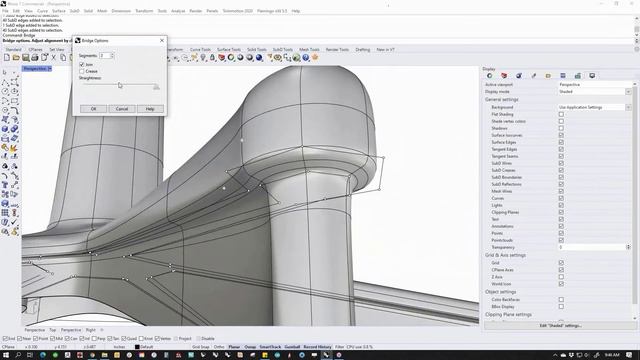Viewport: 640px width, 360px height.
Task: Click the blue question mark Help icon in toolbar
Action: (x=306, y=58)
